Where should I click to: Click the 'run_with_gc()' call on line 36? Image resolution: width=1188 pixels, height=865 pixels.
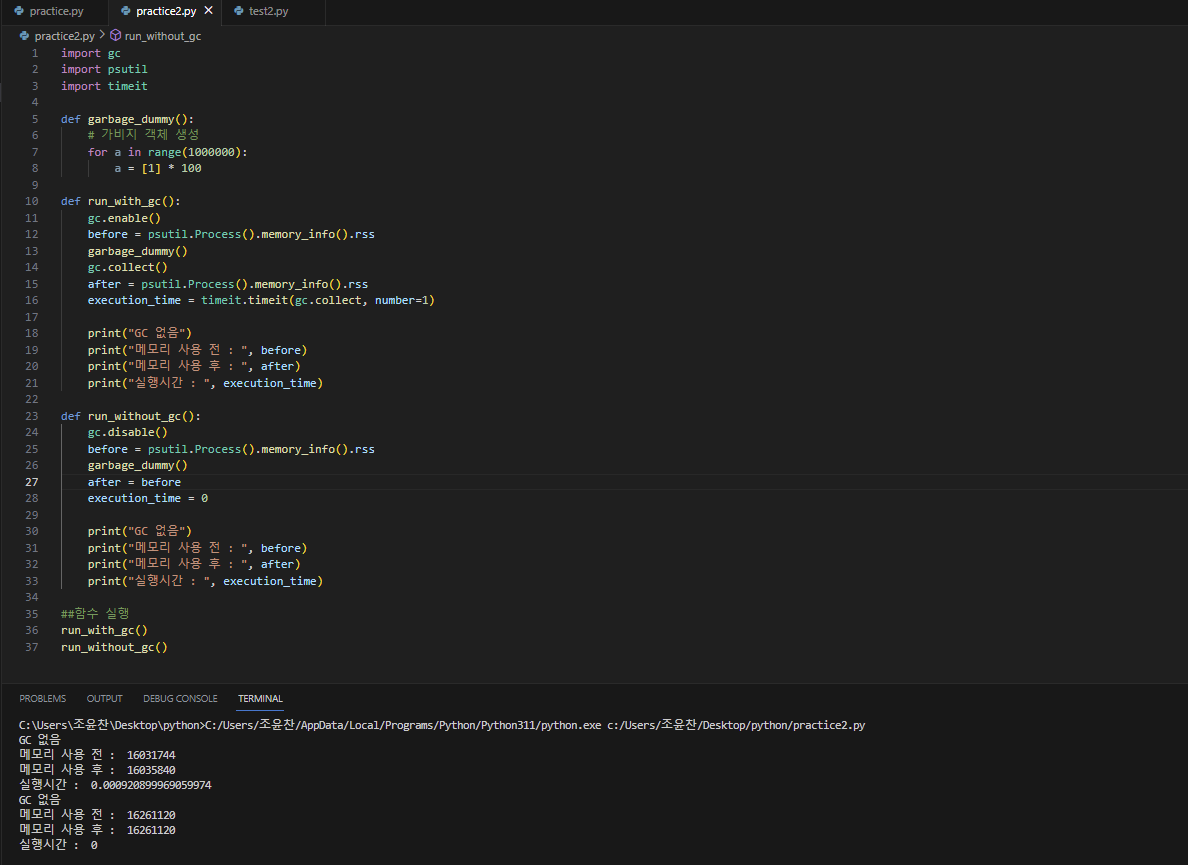(x=104, y=630)
